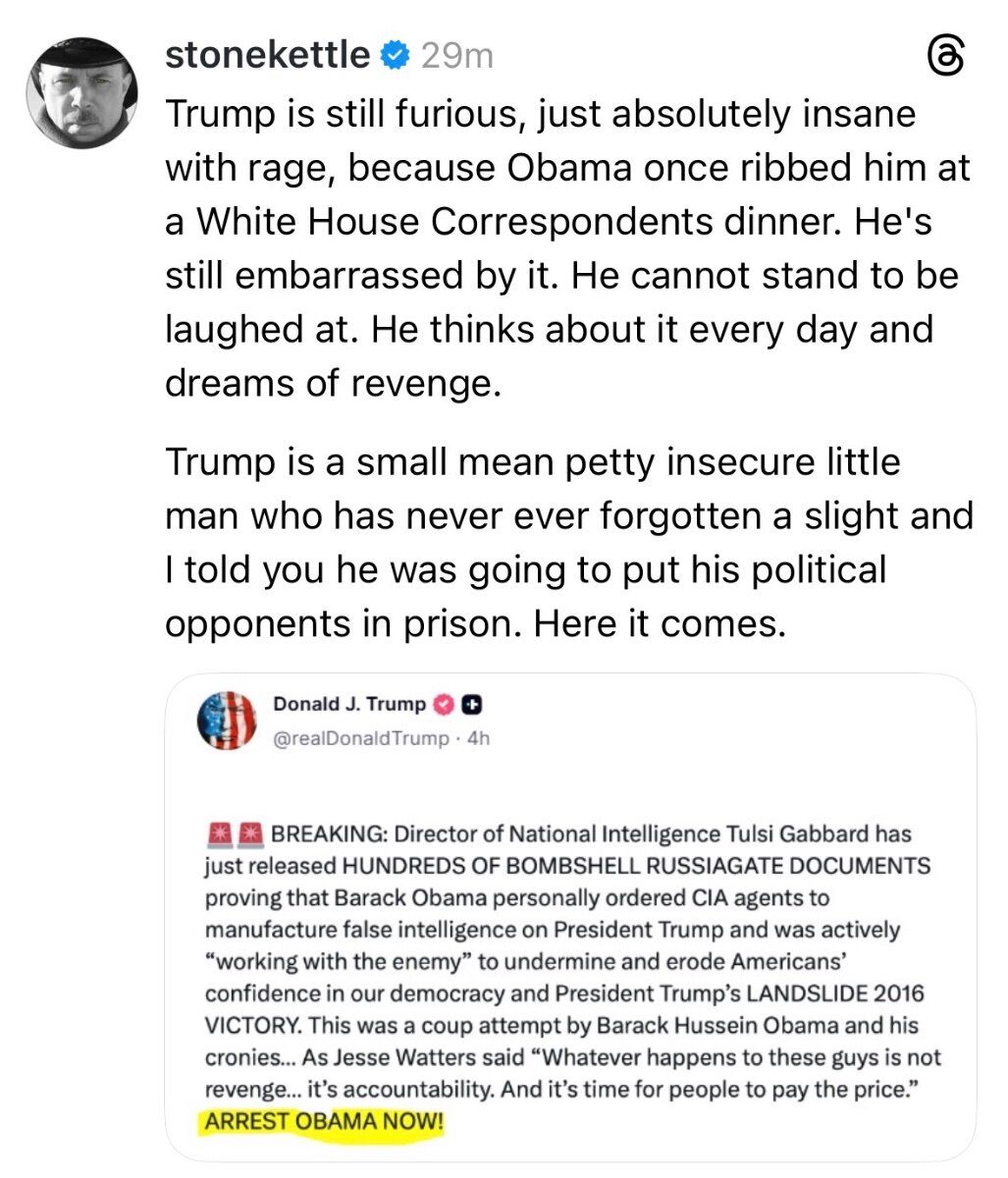Viewport: 1008px width, 1178px height.
Task: Click the 29m post timestamp
Action: [456, 57]
